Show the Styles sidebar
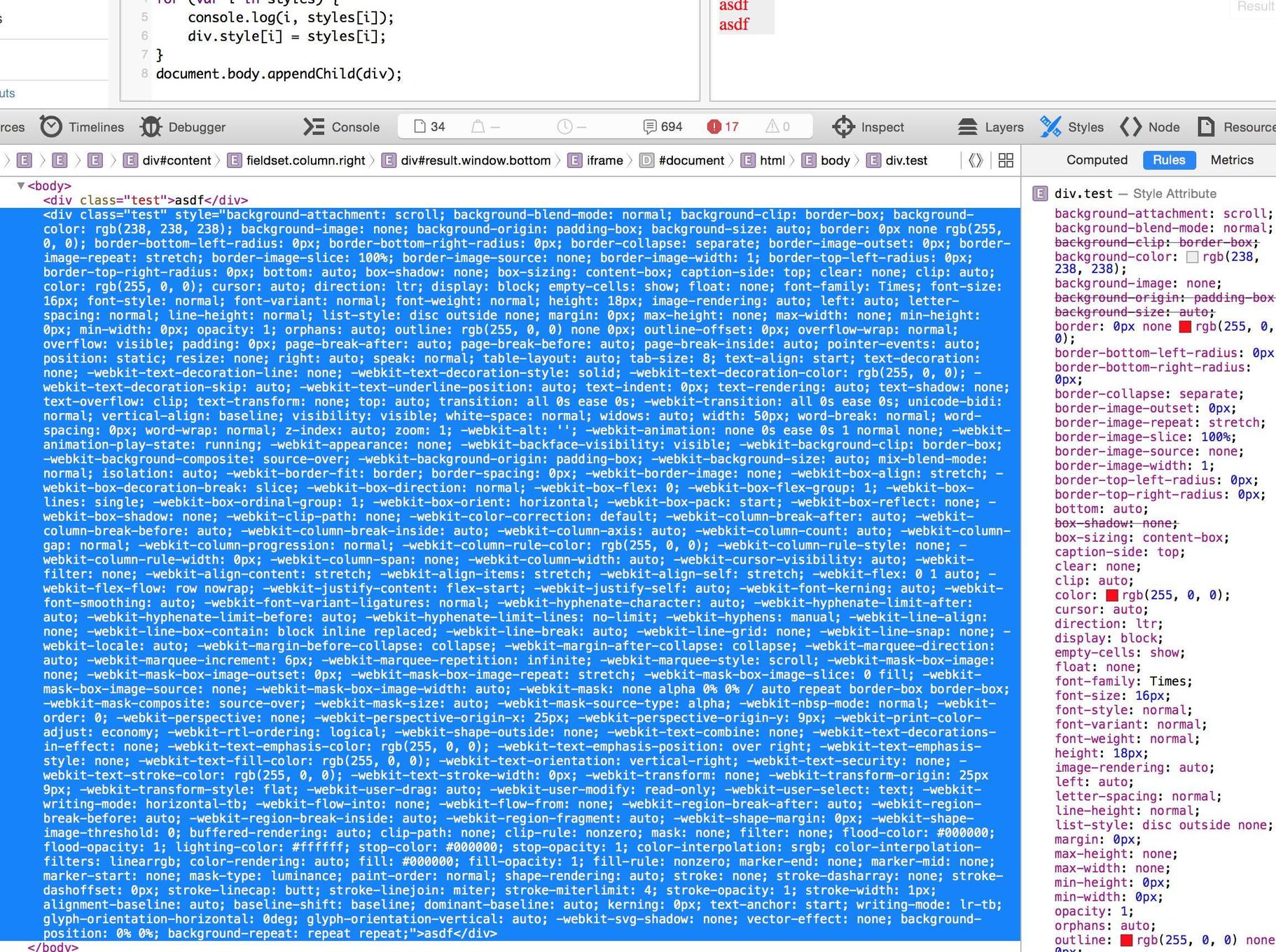The image size is (1276, 952). click(1072, 127)
